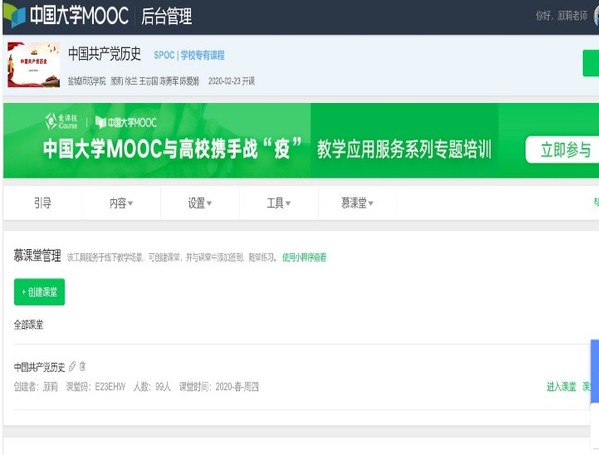
Task: Open the 中国共产党历史 course cover thumbnail
Action: point(34,65)
